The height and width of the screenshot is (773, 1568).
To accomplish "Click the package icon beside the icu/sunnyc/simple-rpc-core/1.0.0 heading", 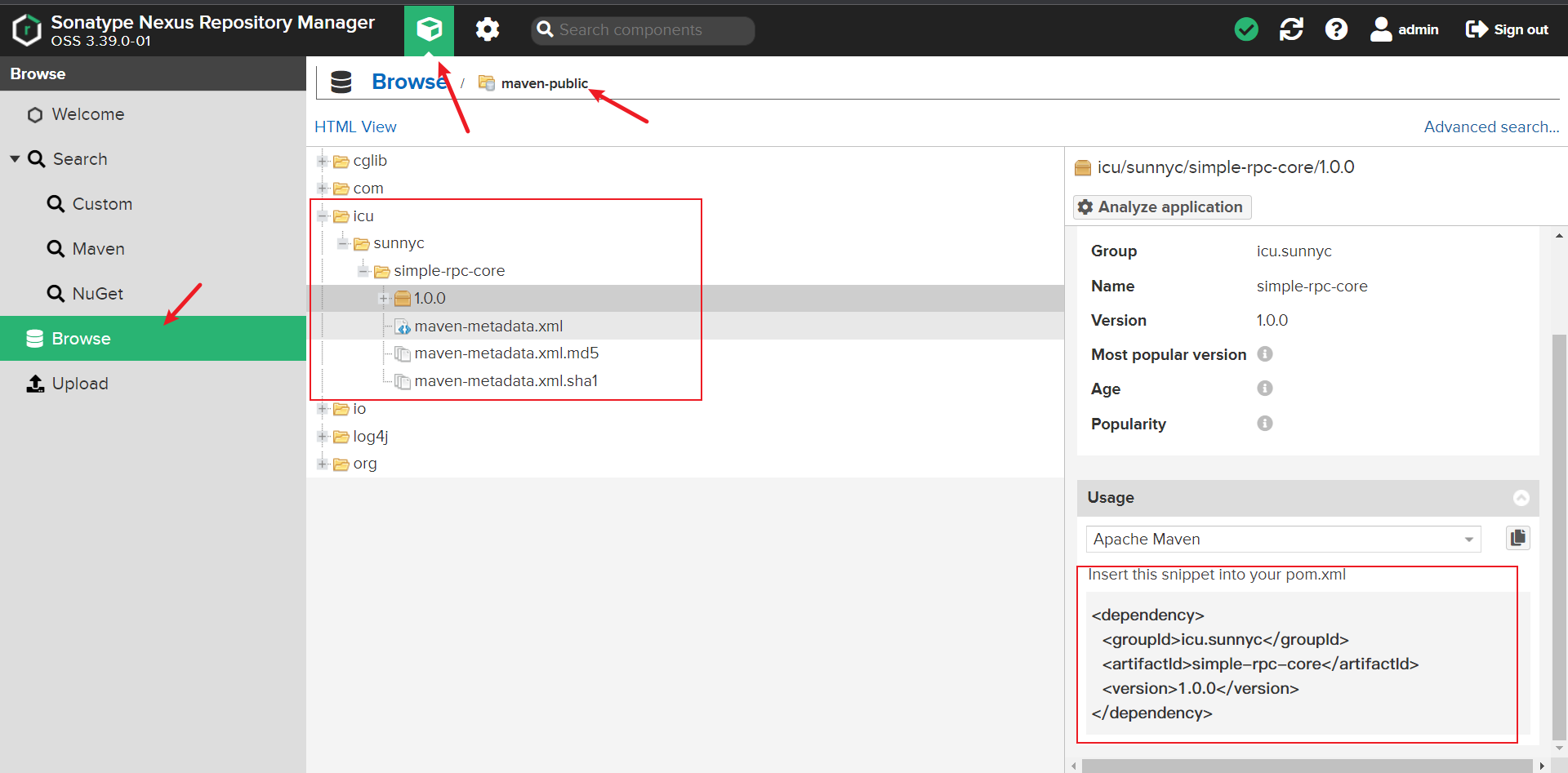I will tap(1083, 167).
